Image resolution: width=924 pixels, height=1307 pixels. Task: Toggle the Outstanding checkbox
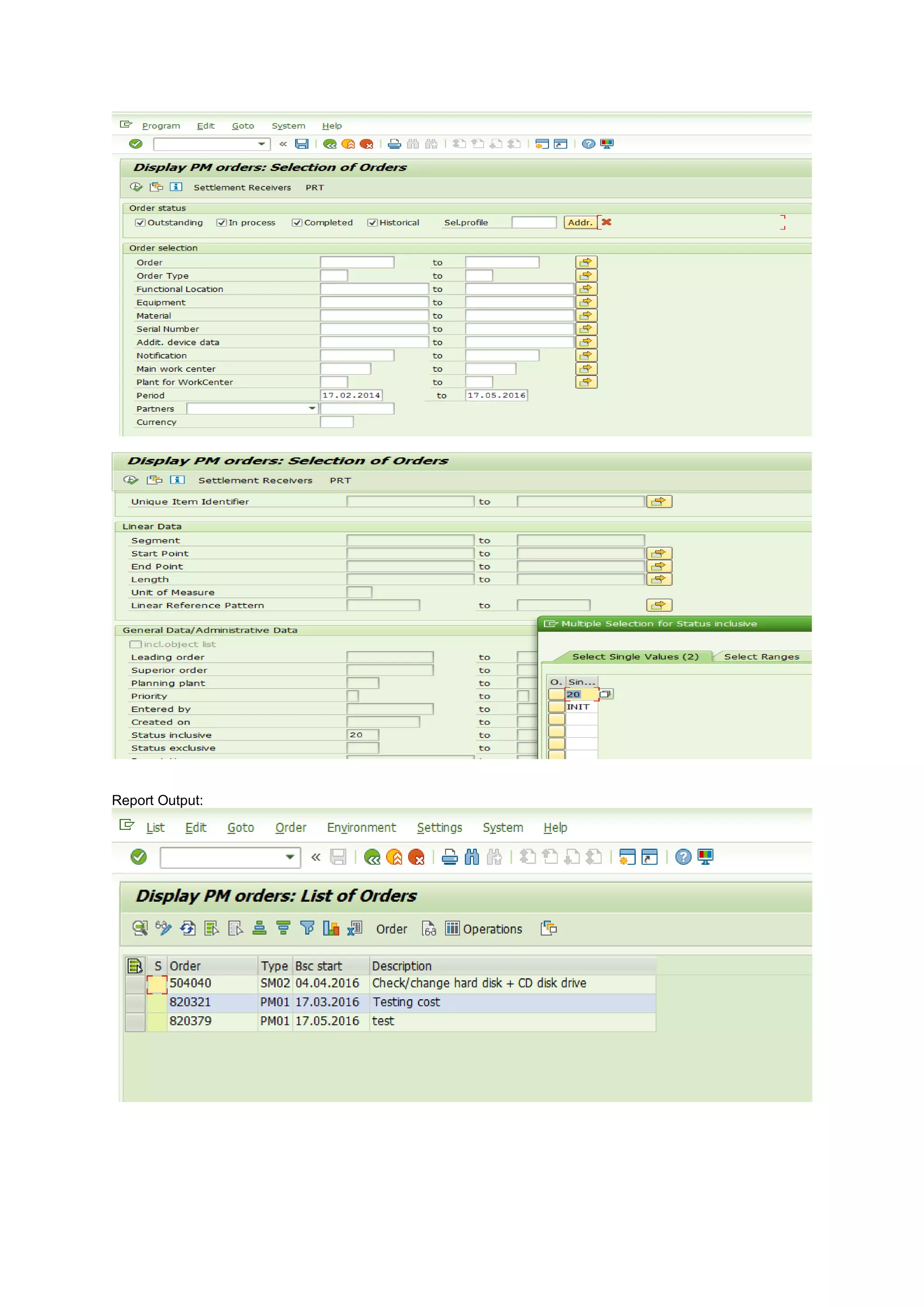pos(140,222)
